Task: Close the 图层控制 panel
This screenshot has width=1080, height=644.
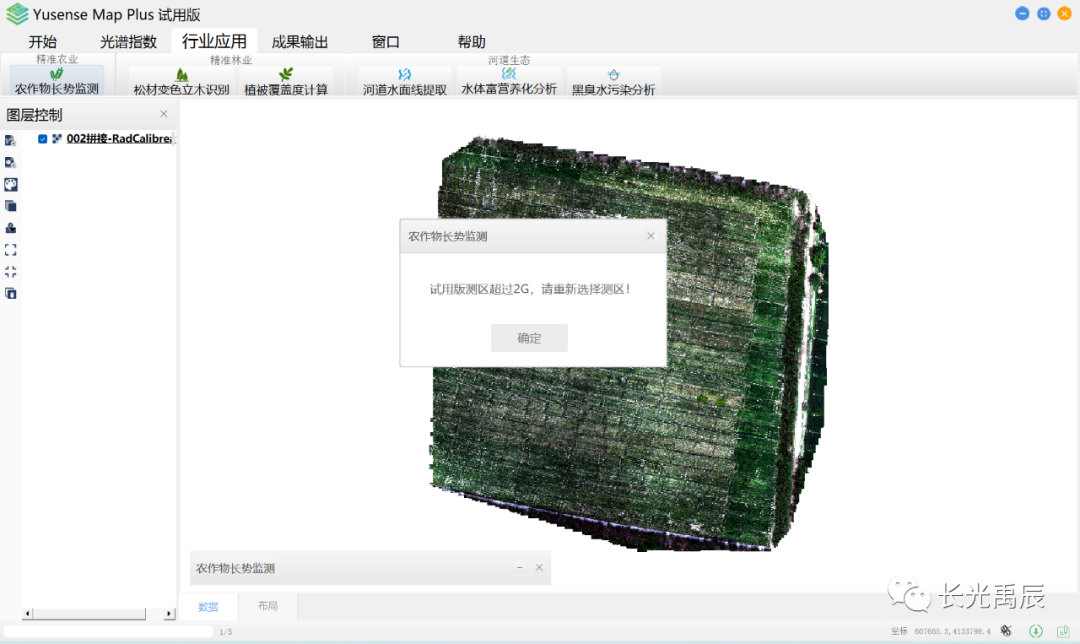Action: [x=164, y=114]
